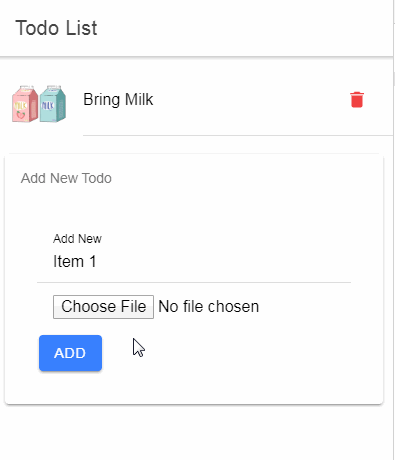The image size is (395, 460).
Task: Click the pink strawberry milk carton image
Action: (x=25, y=104)
